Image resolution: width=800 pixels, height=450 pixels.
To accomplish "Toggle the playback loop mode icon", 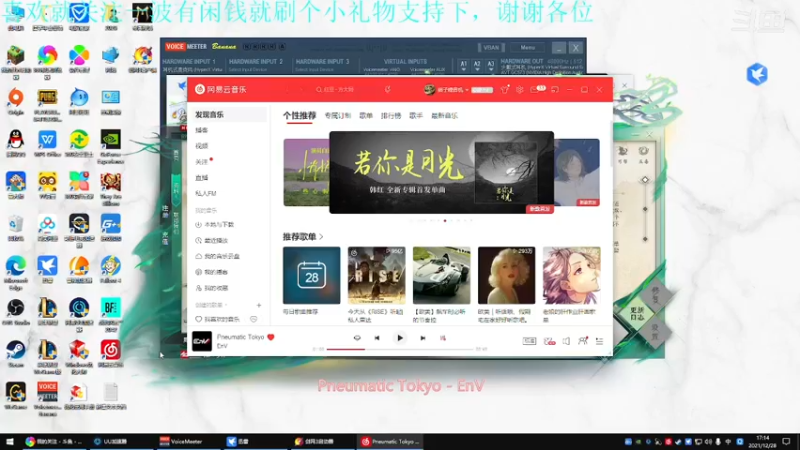I will tap(357, 338).
